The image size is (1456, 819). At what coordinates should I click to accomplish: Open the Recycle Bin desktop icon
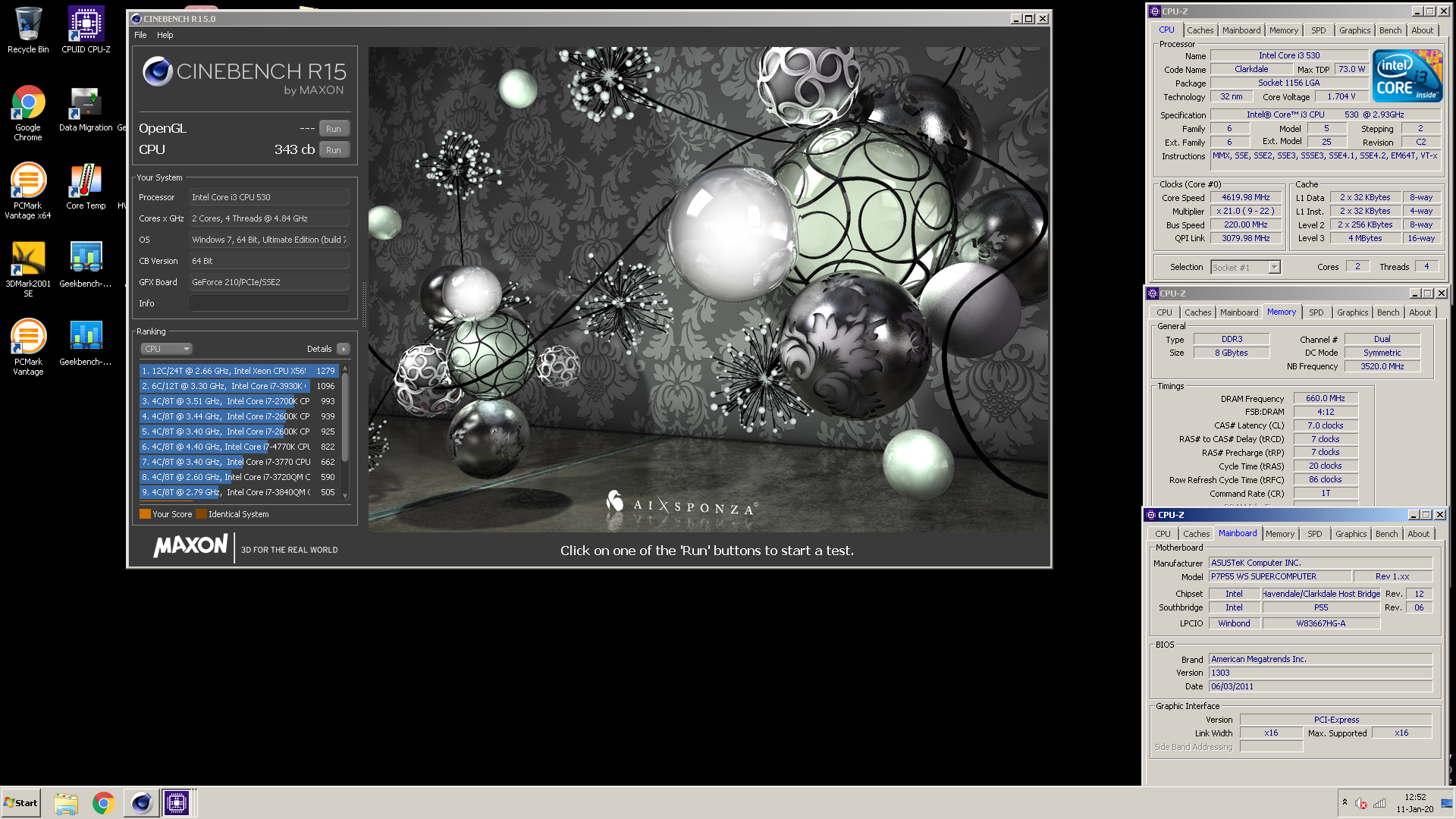click(x=28, y=30)
